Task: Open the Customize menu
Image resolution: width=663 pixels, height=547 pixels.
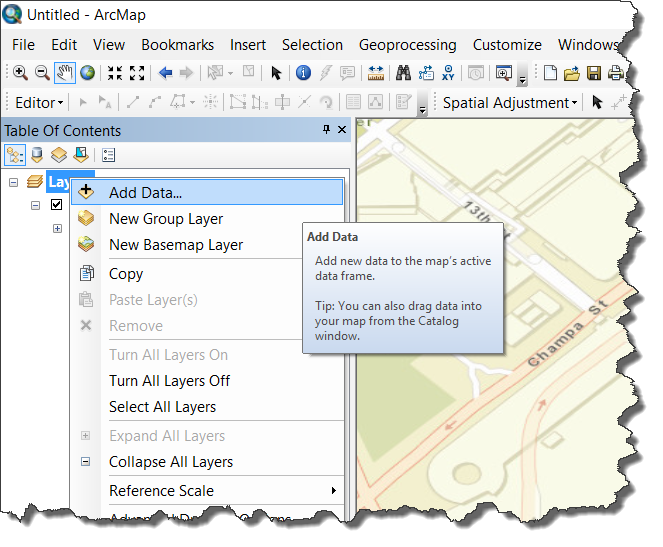Action: (x=507, y=45)
